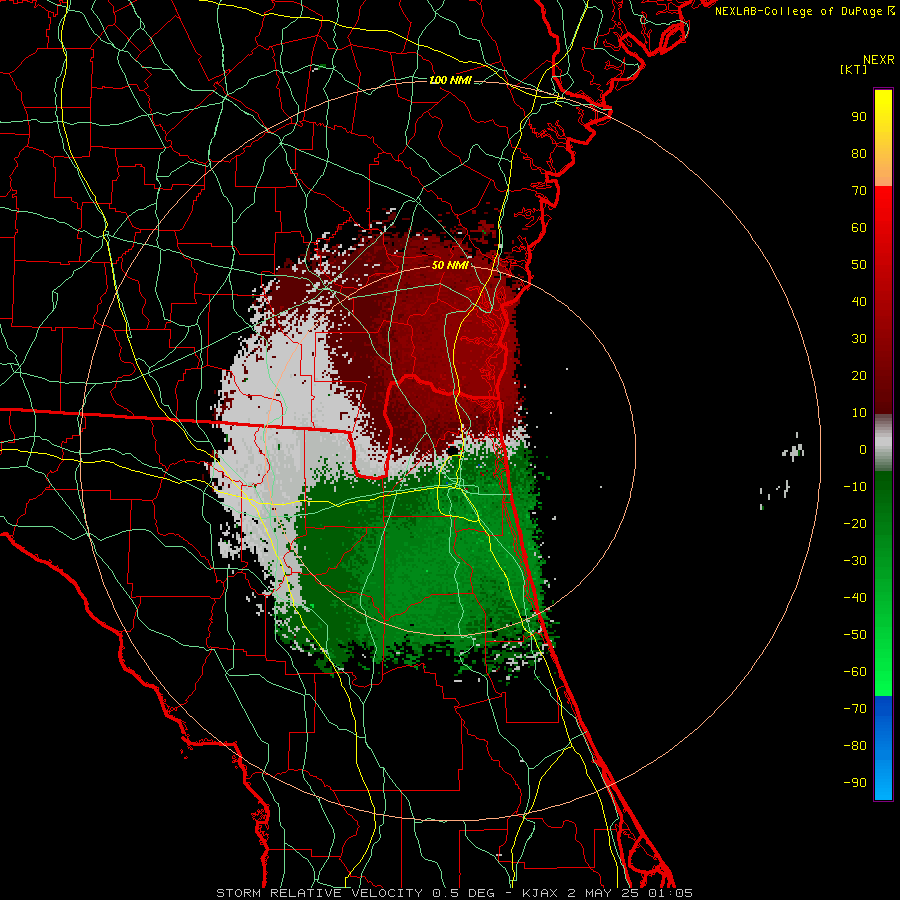Click the -20 value on the velocity scale

[855, 523]
